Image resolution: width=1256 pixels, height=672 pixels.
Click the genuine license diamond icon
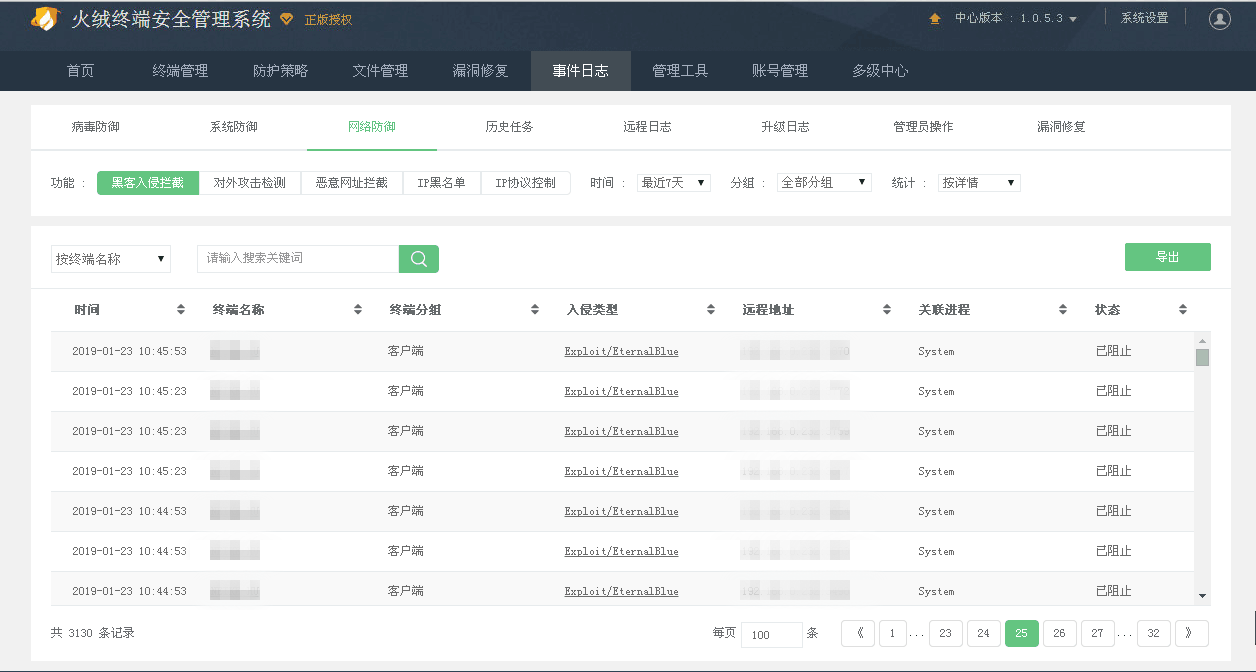[x=287, y=19]
